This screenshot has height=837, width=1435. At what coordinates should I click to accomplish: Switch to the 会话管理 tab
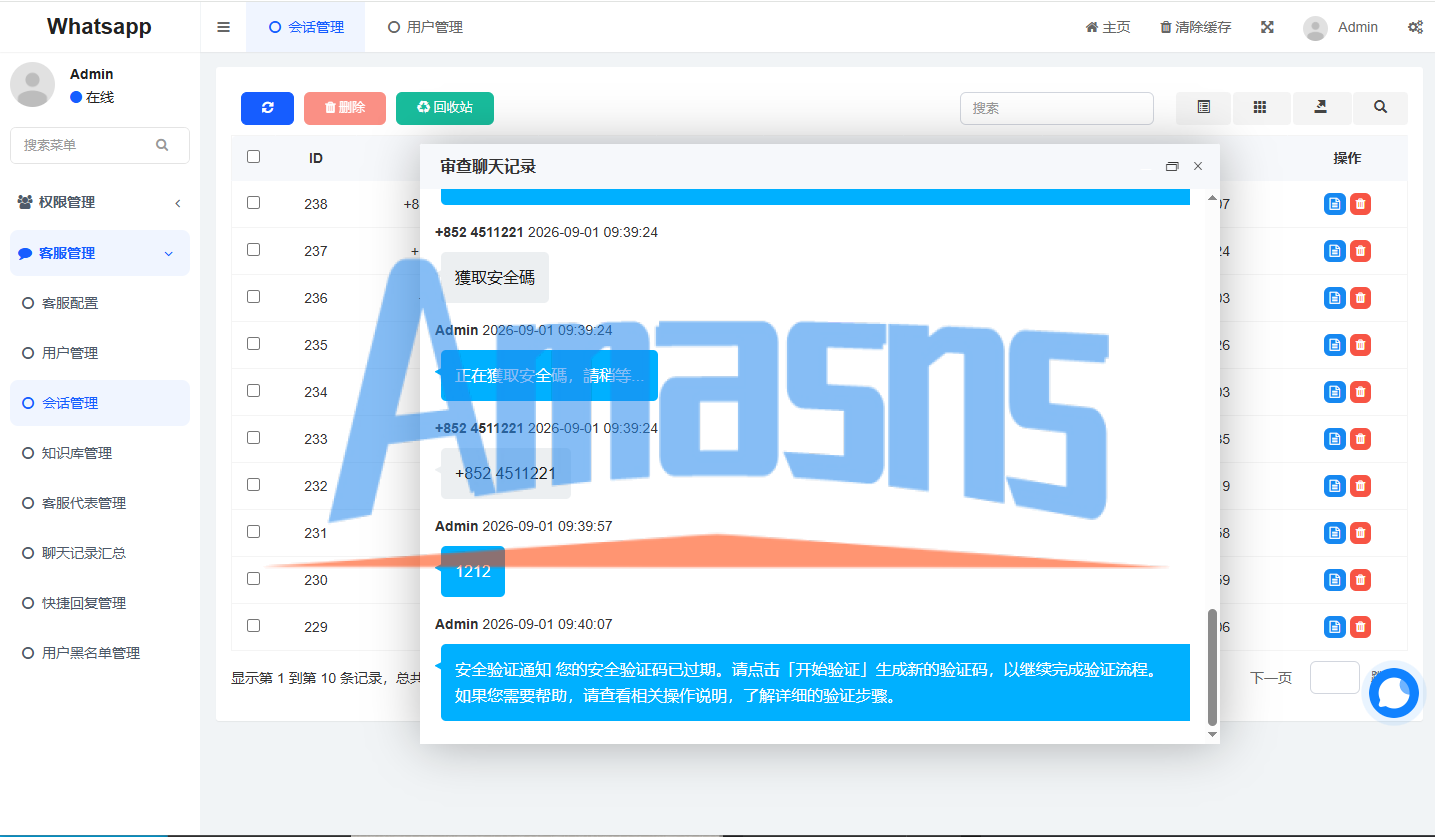pyautogui.click(x=305, y=27)
